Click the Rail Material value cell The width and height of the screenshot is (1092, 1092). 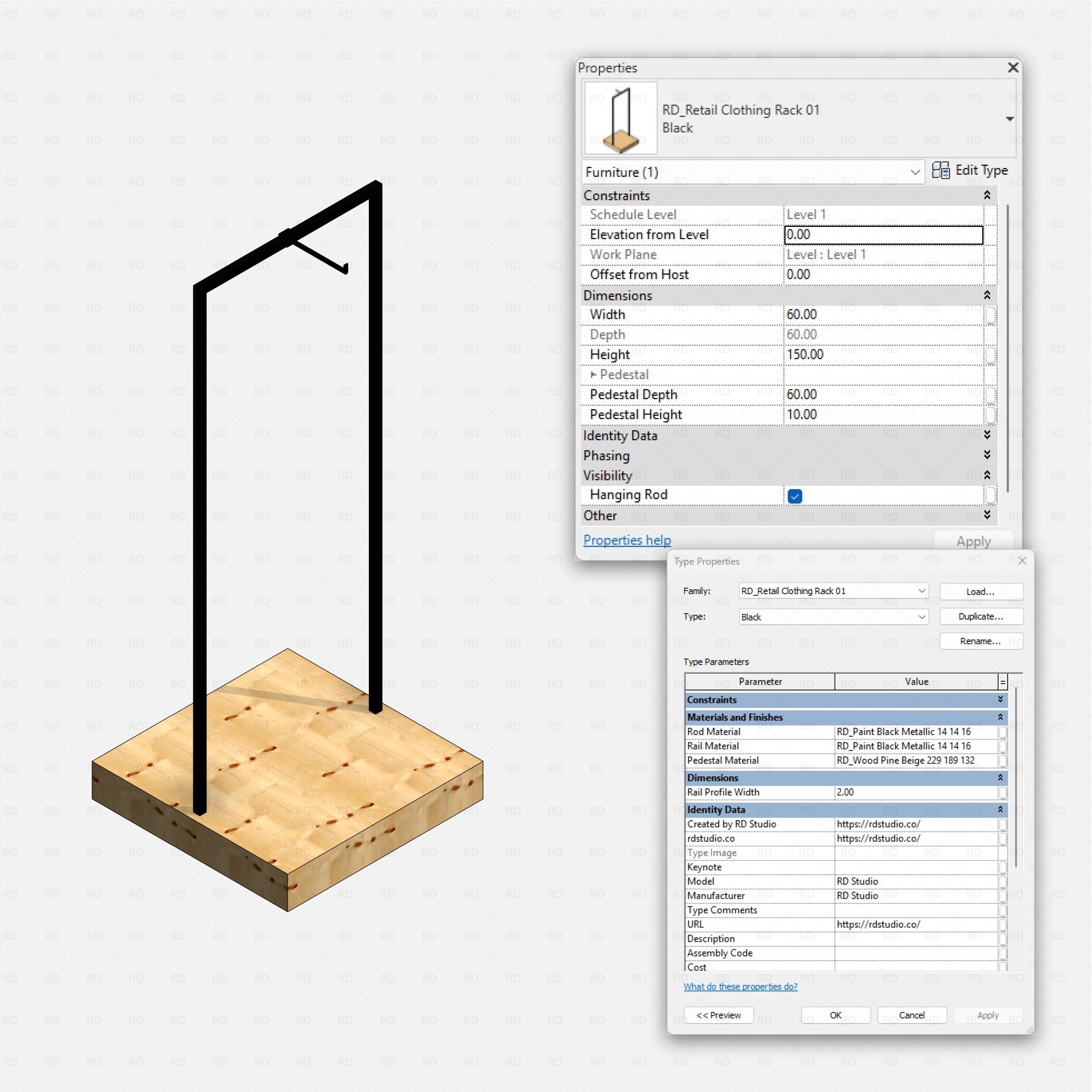[916, 746]
